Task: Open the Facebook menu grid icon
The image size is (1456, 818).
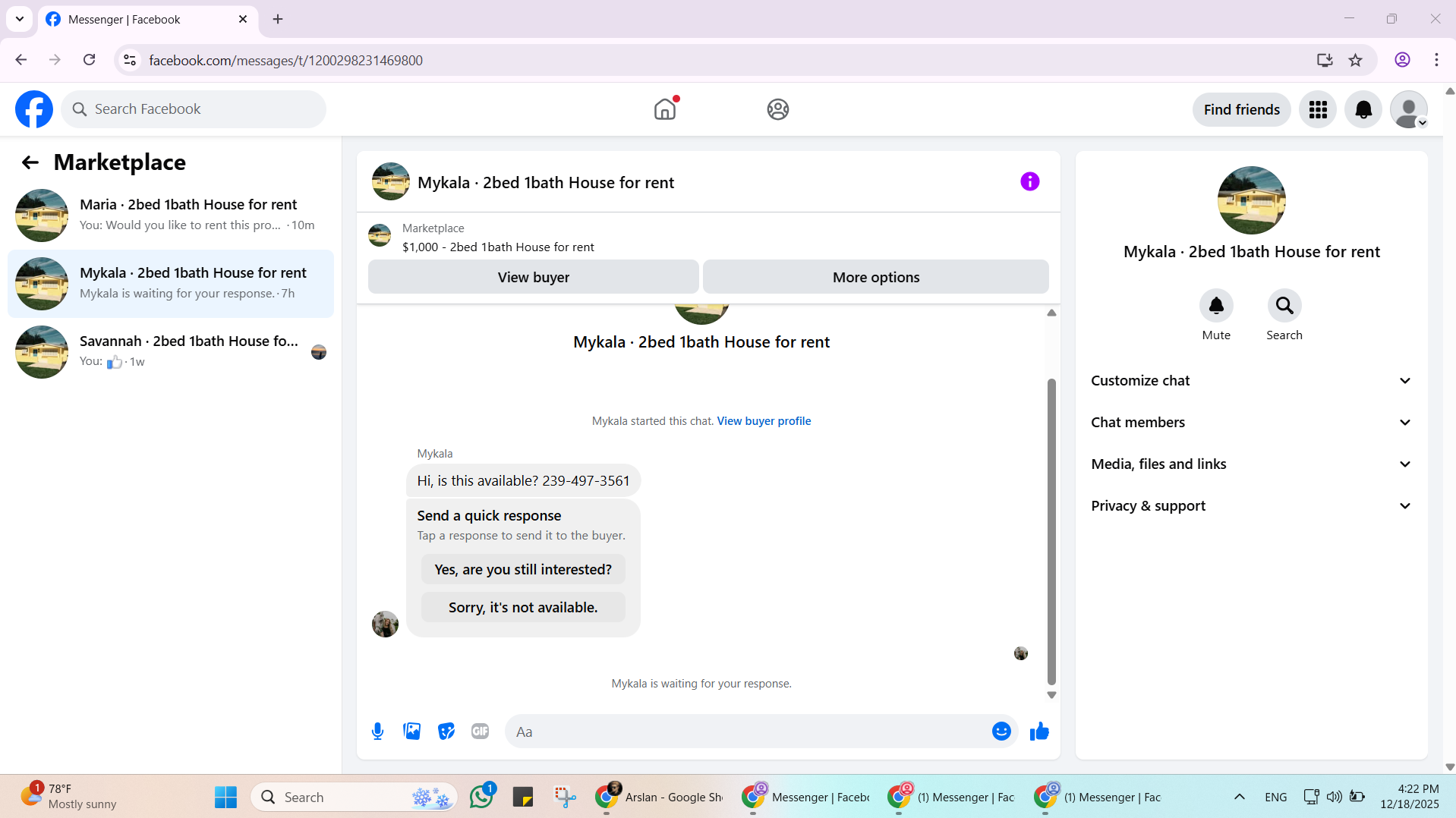Action: pyautogui.click(x=1318, y=110)
